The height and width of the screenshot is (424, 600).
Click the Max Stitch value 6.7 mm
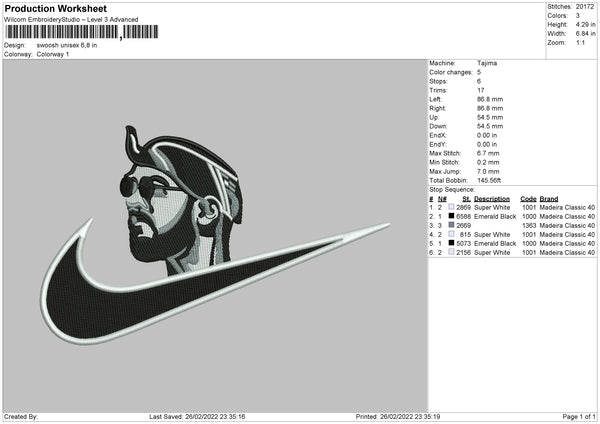tap(488, 153)
